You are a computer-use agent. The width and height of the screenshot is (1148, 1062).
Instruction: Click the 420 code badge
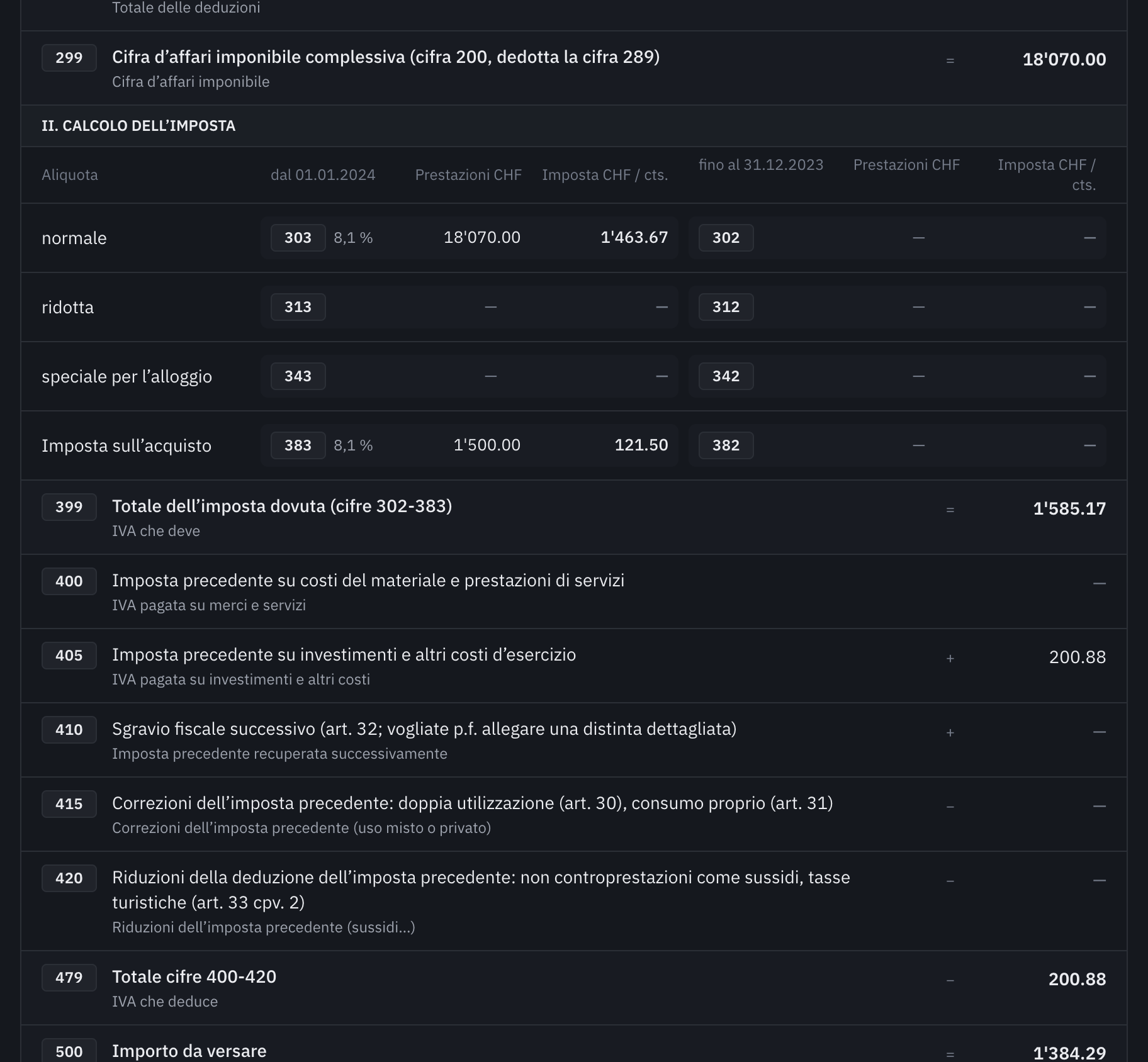pos(69,878)
